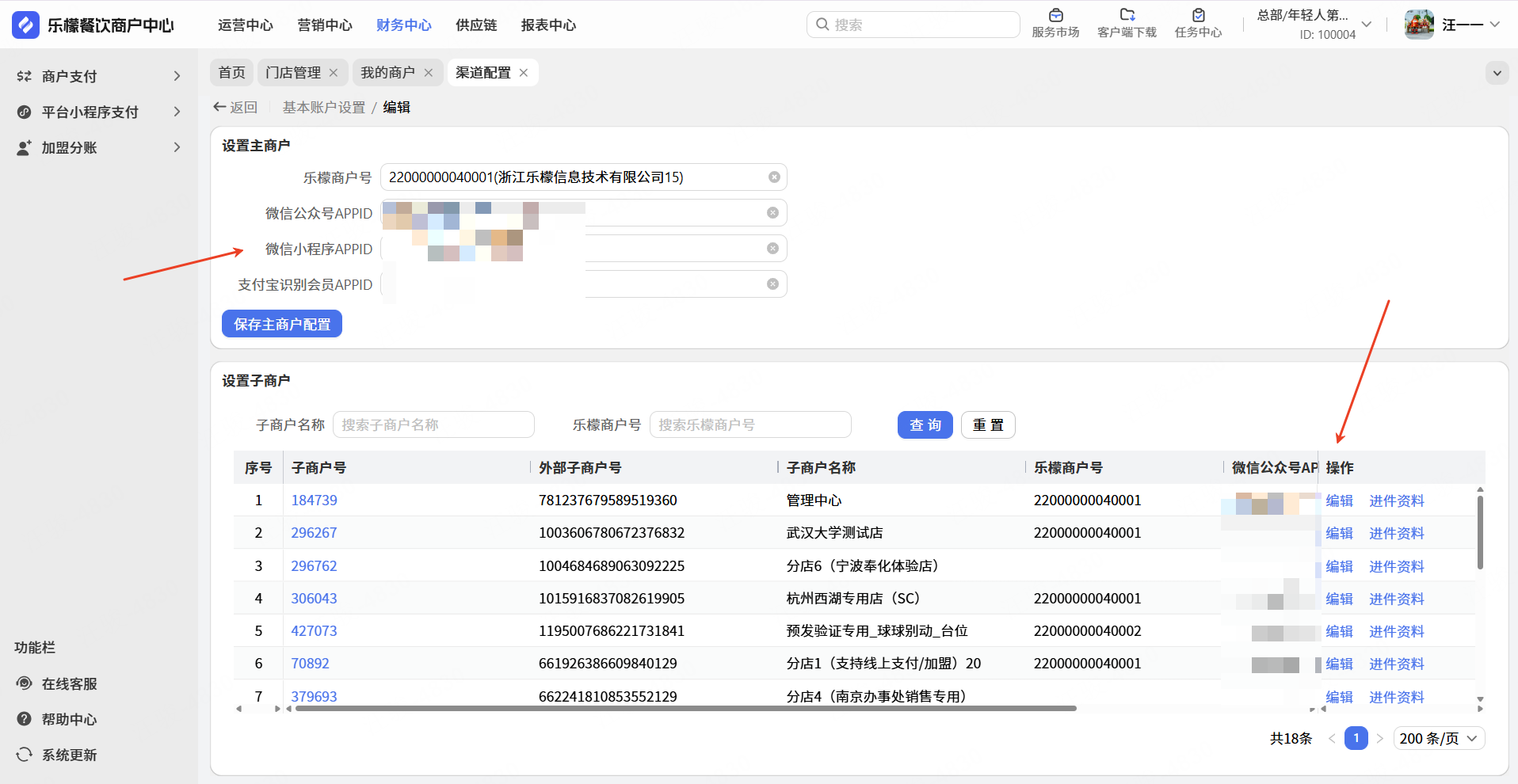The width and height of the screenshot is (1518, 784).
Task: Open the 服务市场 service market icon
Action: 1055,16
